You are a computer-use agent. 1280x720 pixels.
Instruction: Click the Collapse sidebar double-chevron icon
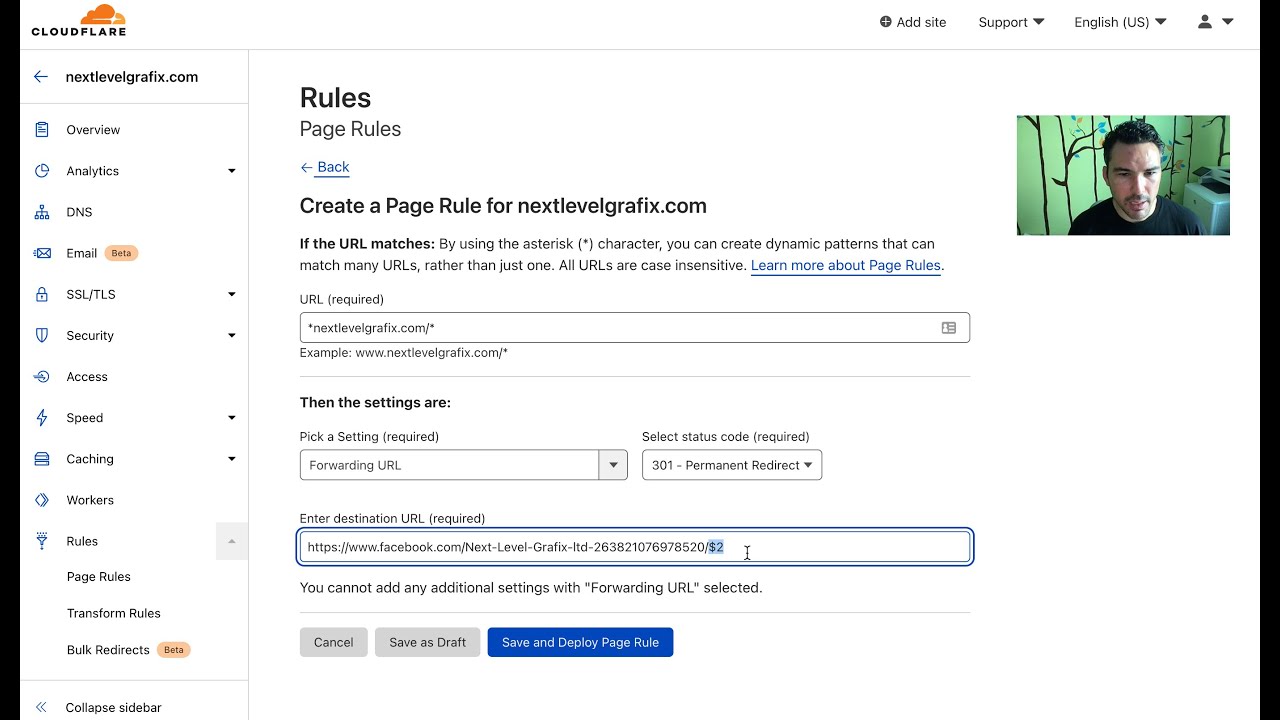click(41, 707)
